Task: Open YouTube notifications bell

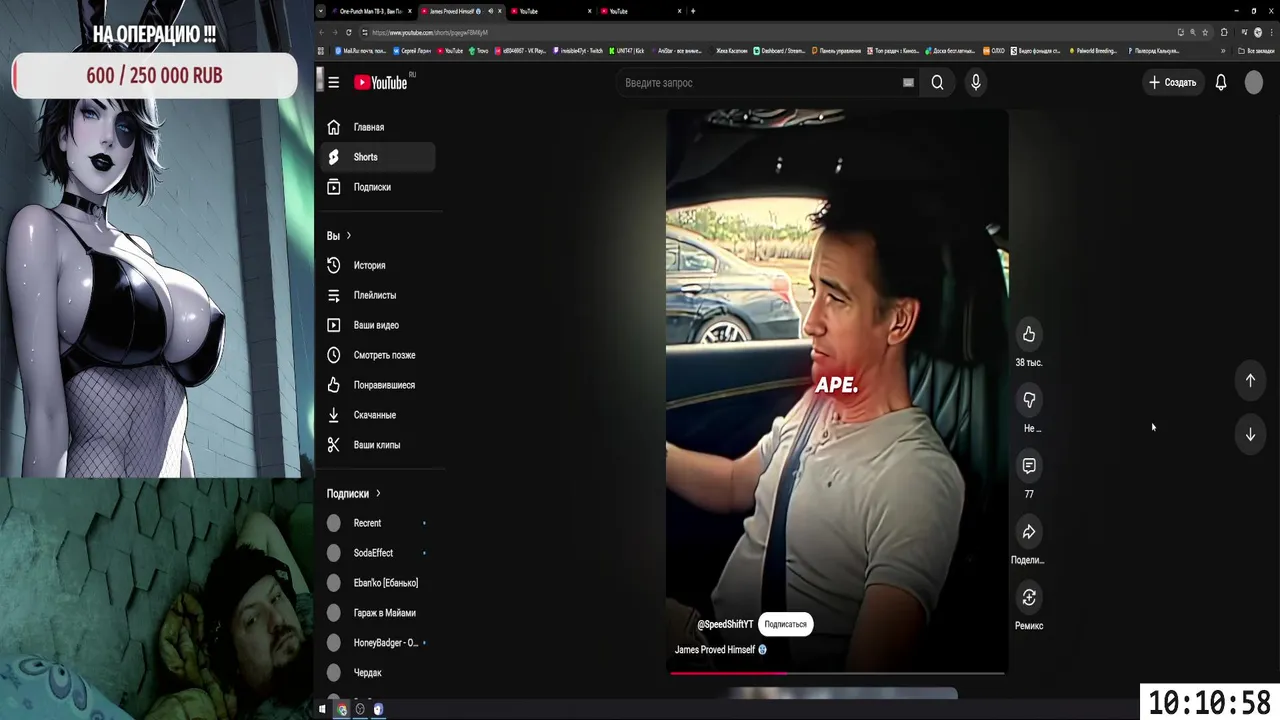Action: coord(1220,83)
